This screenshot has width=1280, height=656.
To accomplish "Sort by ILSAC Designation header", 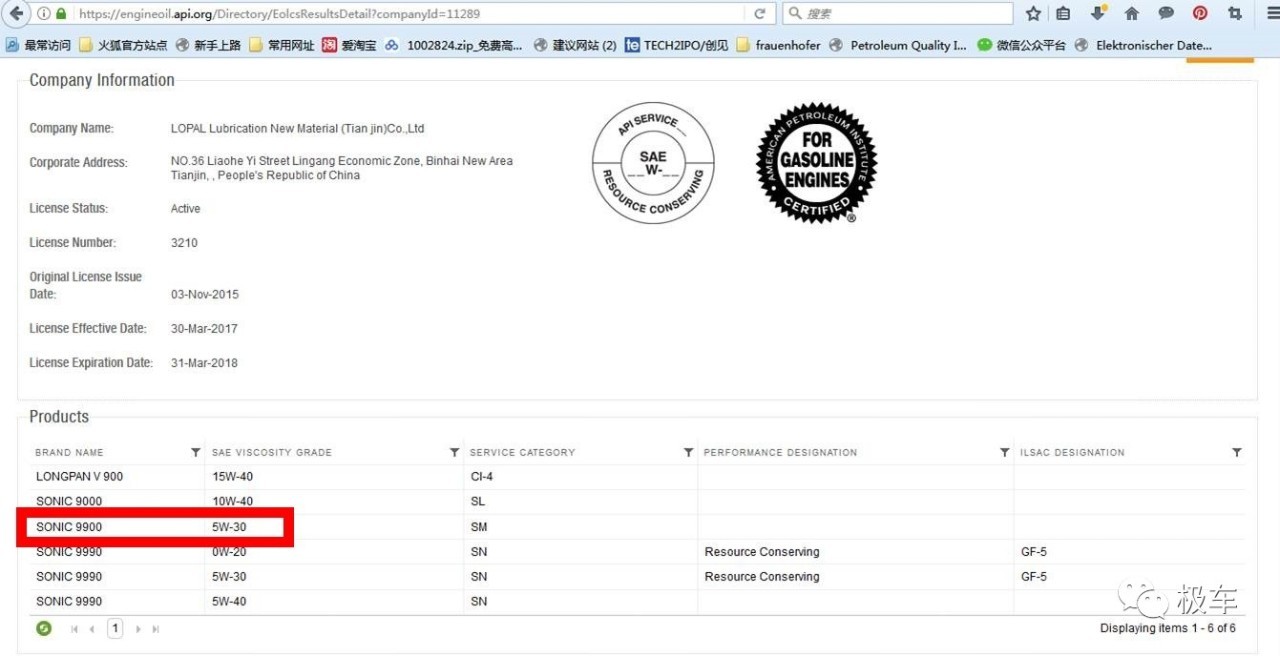I will 1073,453.
